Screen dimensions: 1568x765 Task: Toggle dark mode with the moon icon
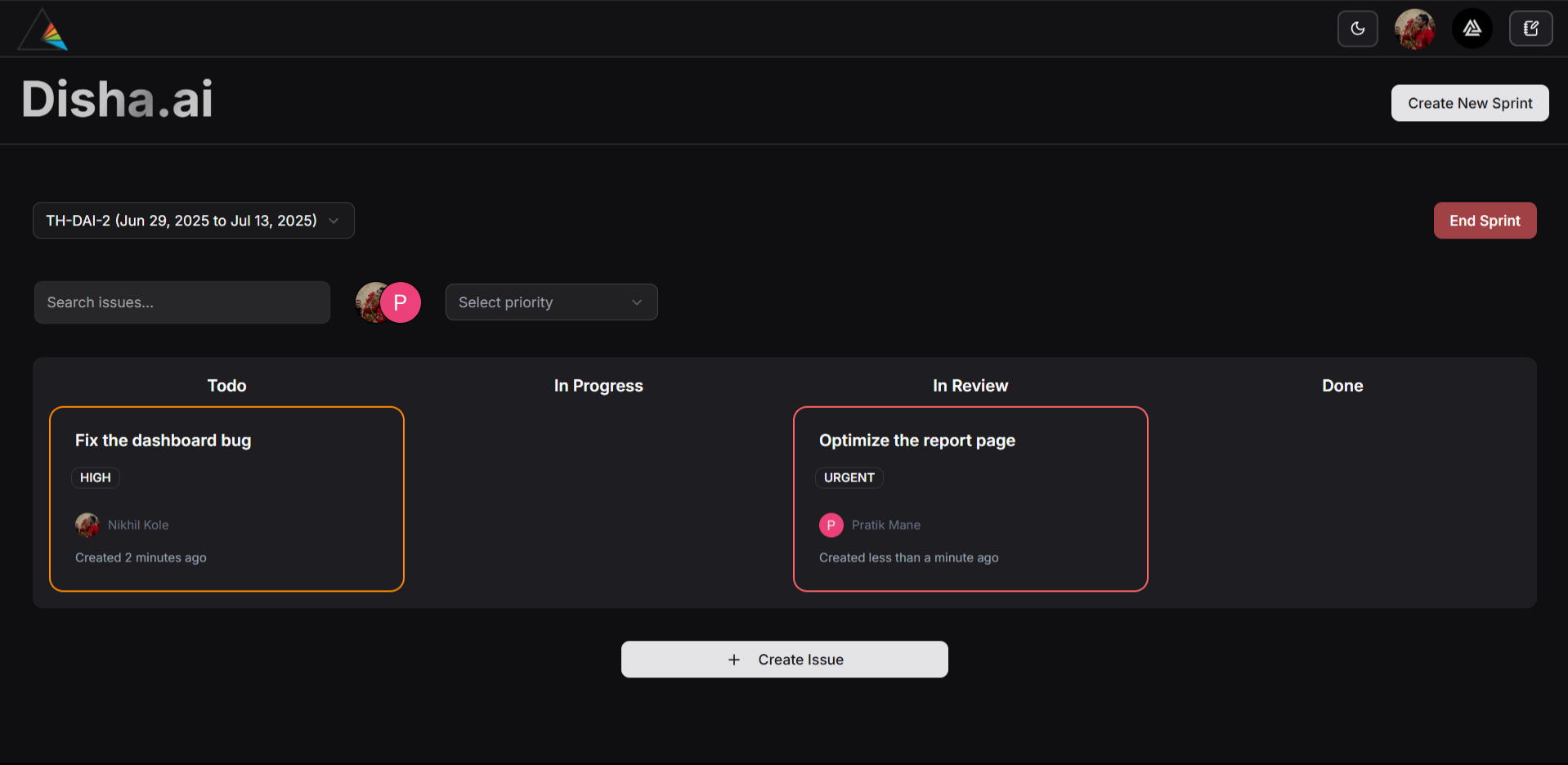point(1357,29)
